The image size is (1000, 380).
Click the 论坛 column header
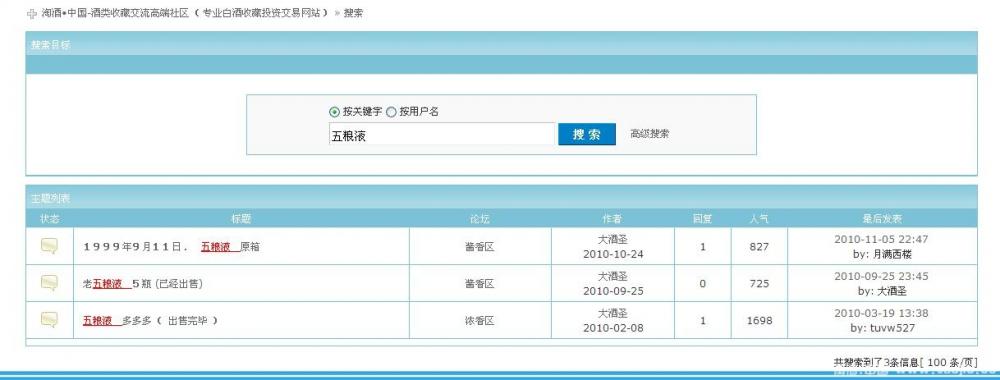pos(480,219)
